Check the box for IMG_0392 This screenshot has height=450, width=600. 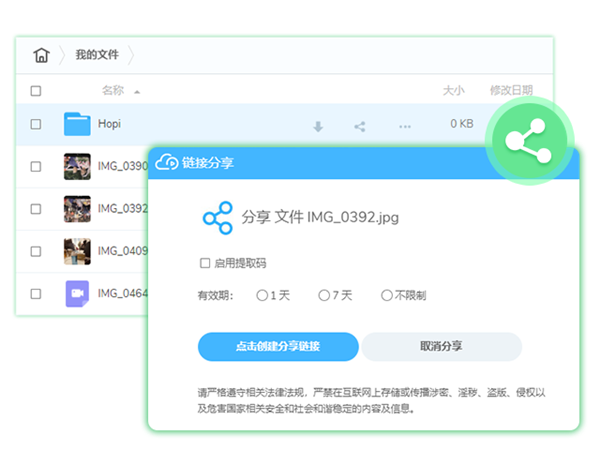tap(36, 209)
